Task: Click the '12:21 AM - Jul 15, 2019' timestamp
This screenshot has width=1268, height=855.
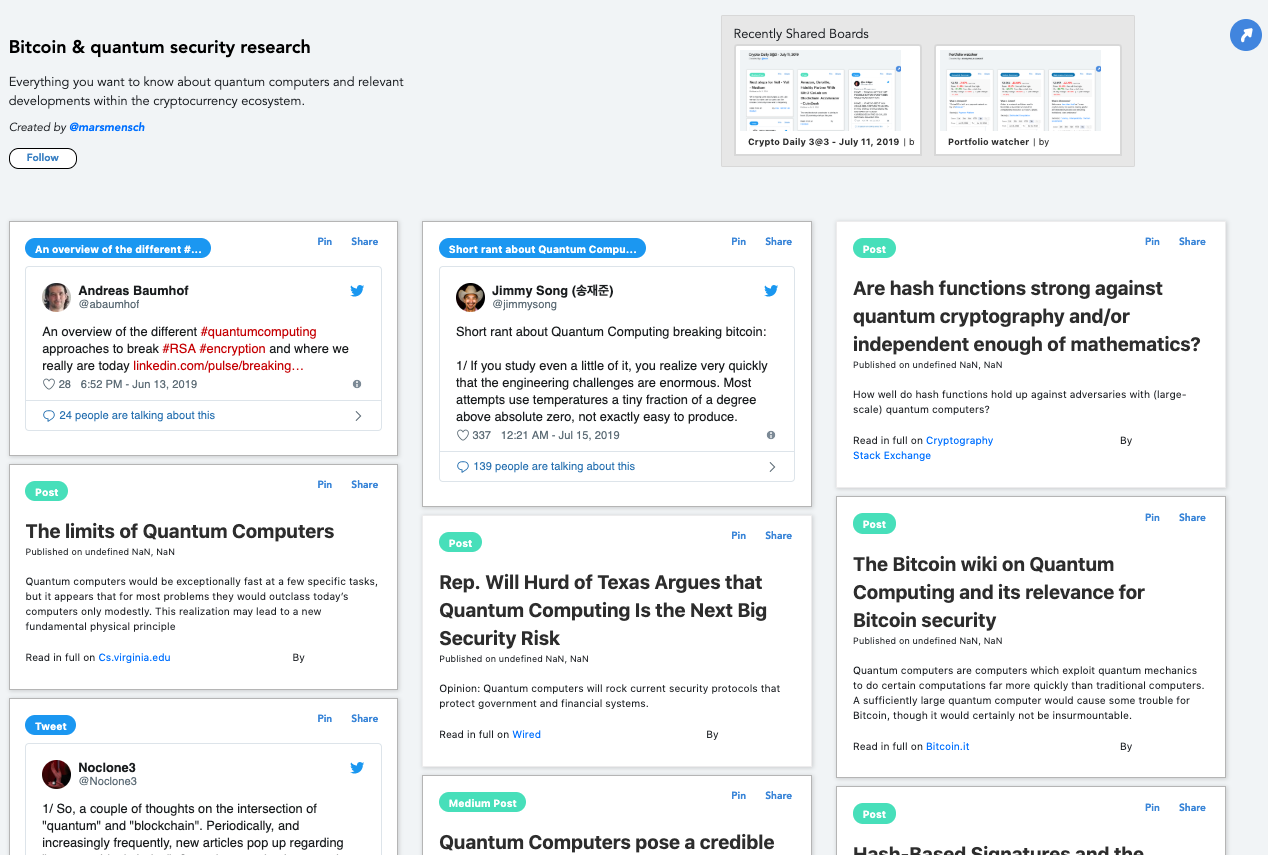Action: coord(560,436)
